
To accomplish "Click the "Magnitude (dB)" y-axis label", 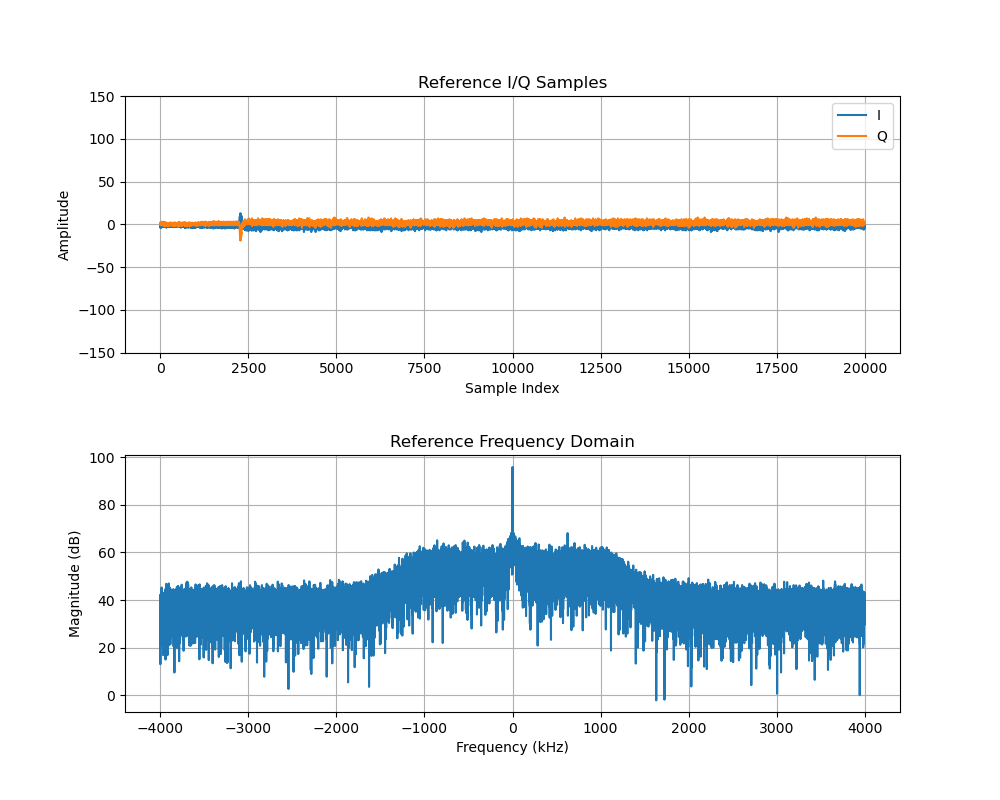I will coord(75,585).
